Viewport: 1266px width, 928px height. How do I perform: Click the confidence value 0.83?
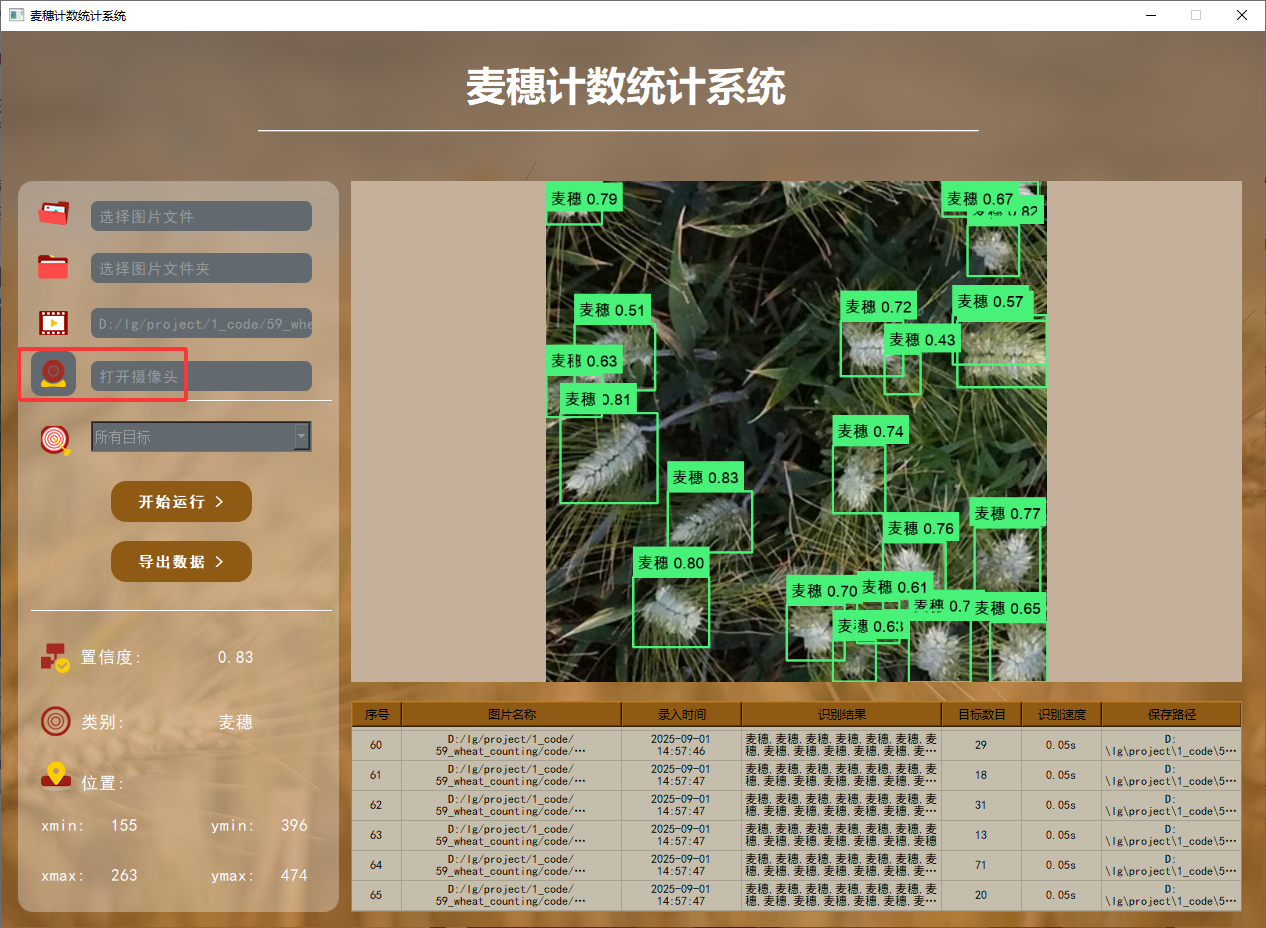[x=236, y=657]
